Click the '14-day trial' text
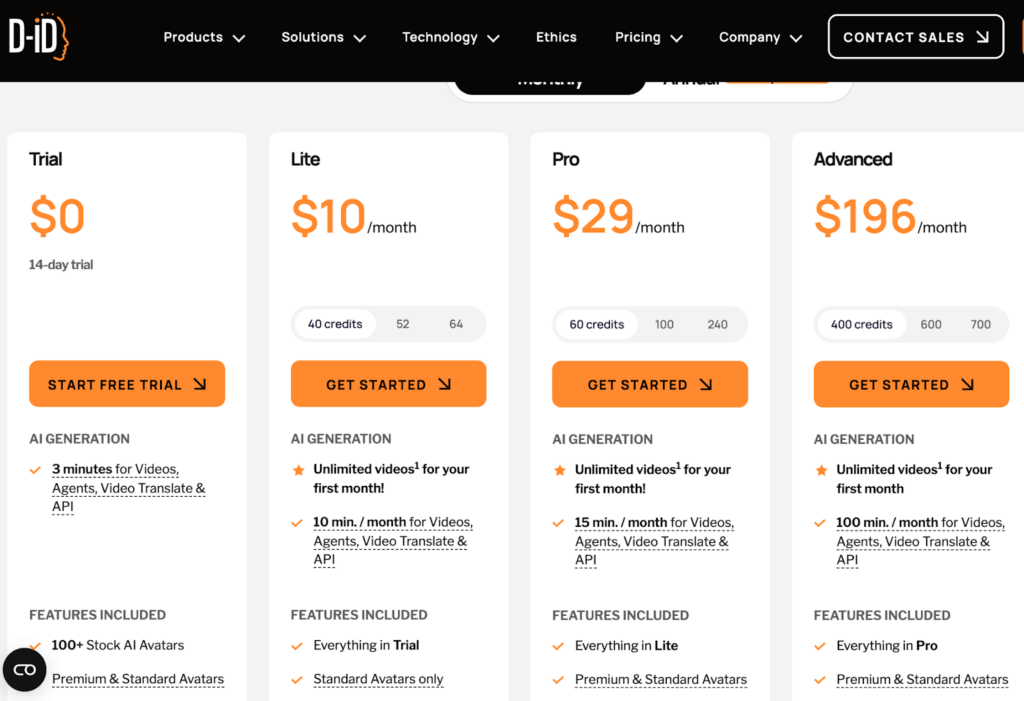 pos(61,265)
